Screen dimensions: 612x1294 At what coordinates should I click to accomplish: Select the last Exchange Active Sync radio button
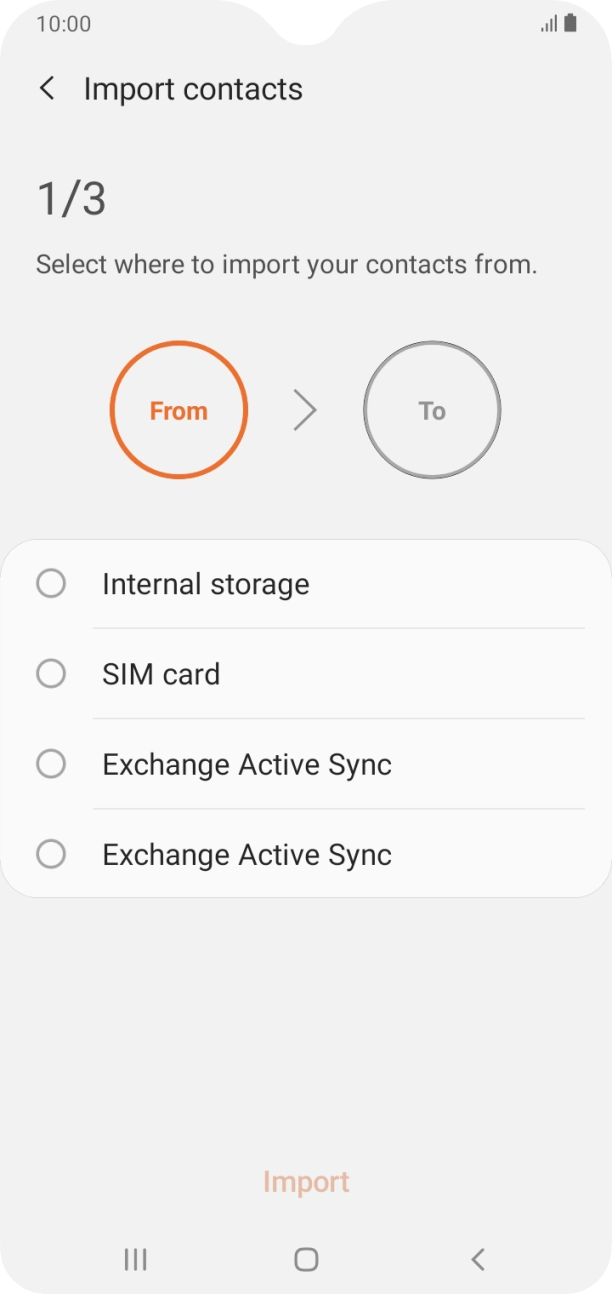pyautogui.click(x=51, y=854)
